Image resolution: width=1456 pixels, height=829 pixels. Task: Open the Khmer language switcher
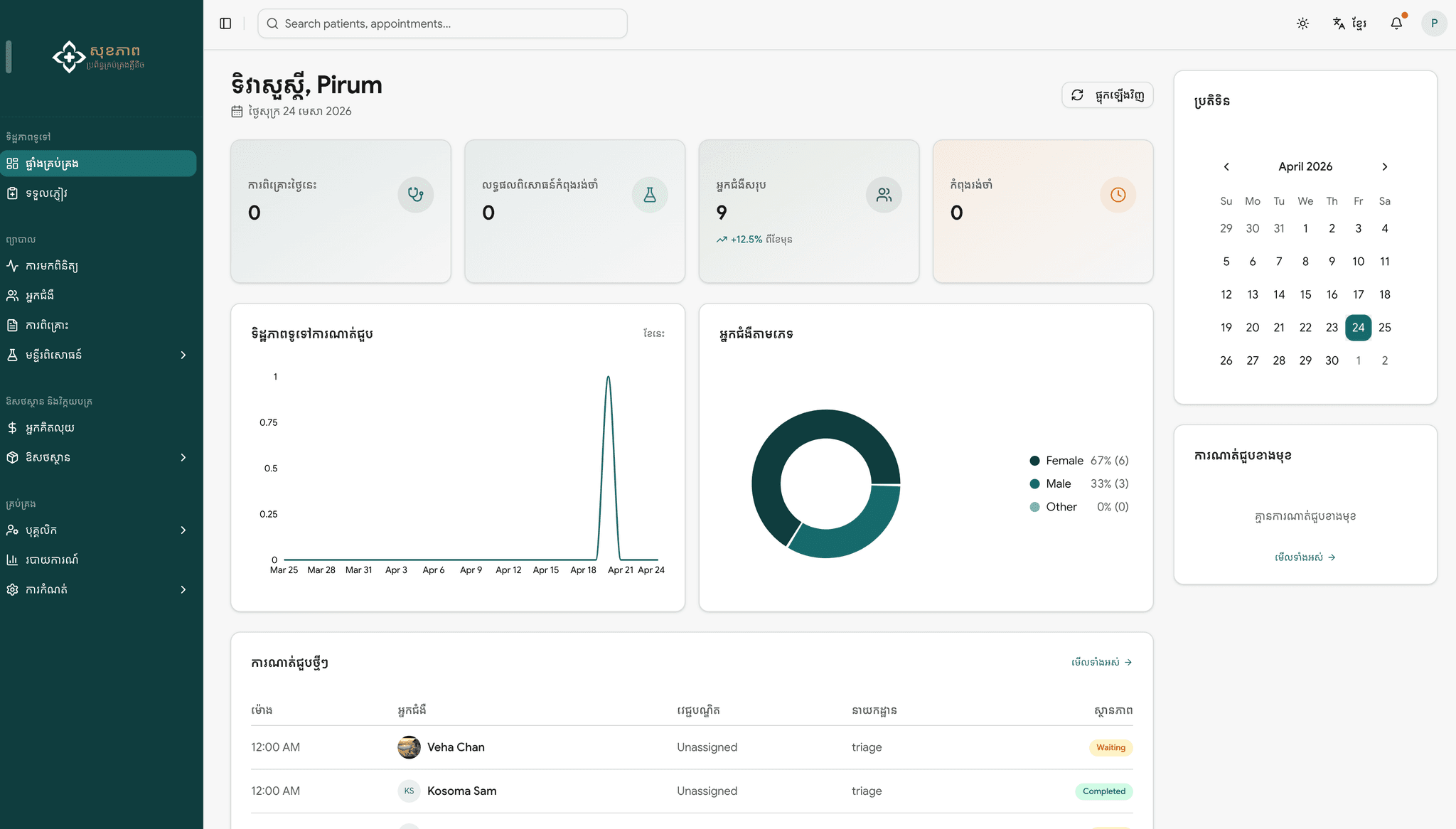tap(1349, 23)
